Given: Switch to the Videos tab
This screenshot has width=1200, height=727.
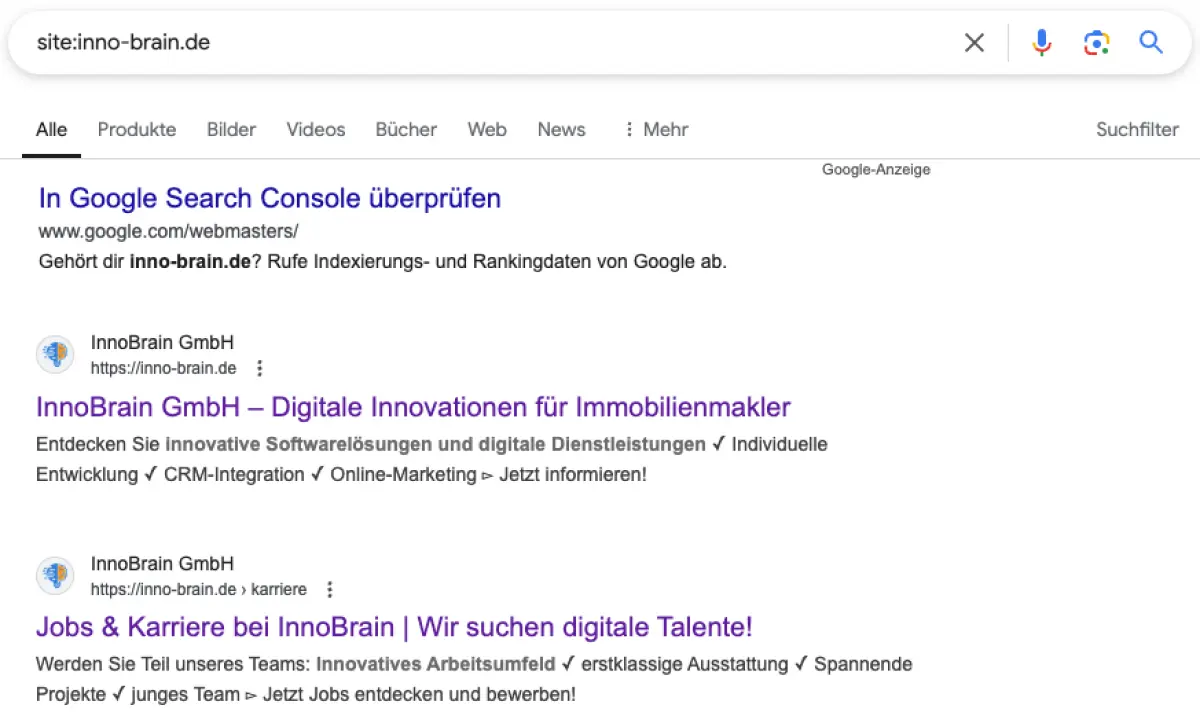Looking at the screenshot, I should 316,129.
